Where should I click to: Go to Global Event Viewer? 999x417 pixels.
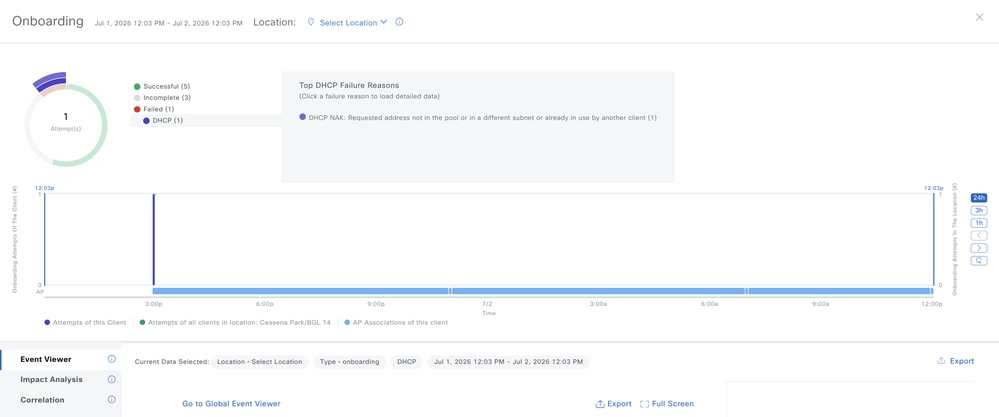pos(231,404)
